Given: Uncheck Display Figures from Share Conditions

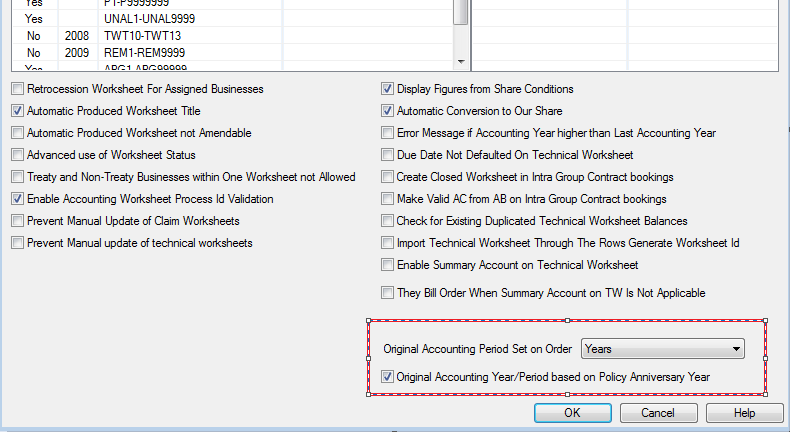Looking at the screenshot, I should tap(388, 89).
